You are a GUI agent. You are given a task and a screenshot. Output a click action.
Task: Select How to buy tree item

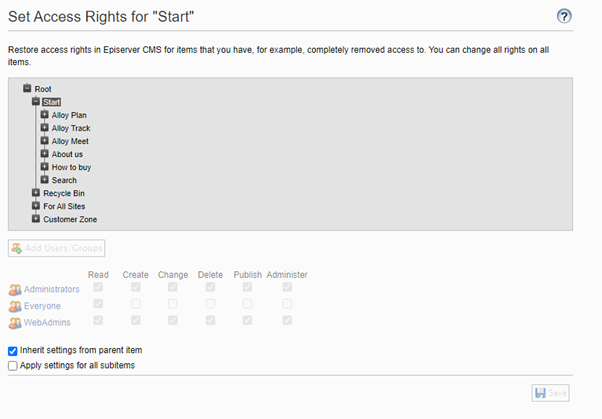[x=71, y=167]
